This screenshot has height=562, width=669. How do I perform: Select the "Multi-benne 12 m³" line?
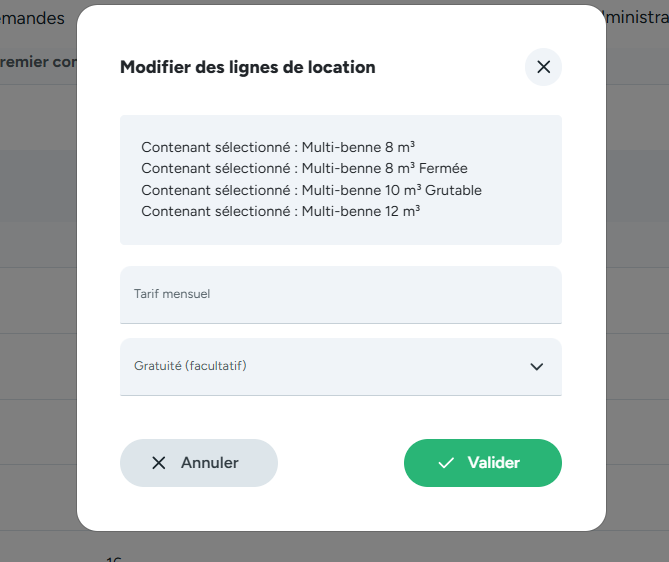(x=280, y=212)
